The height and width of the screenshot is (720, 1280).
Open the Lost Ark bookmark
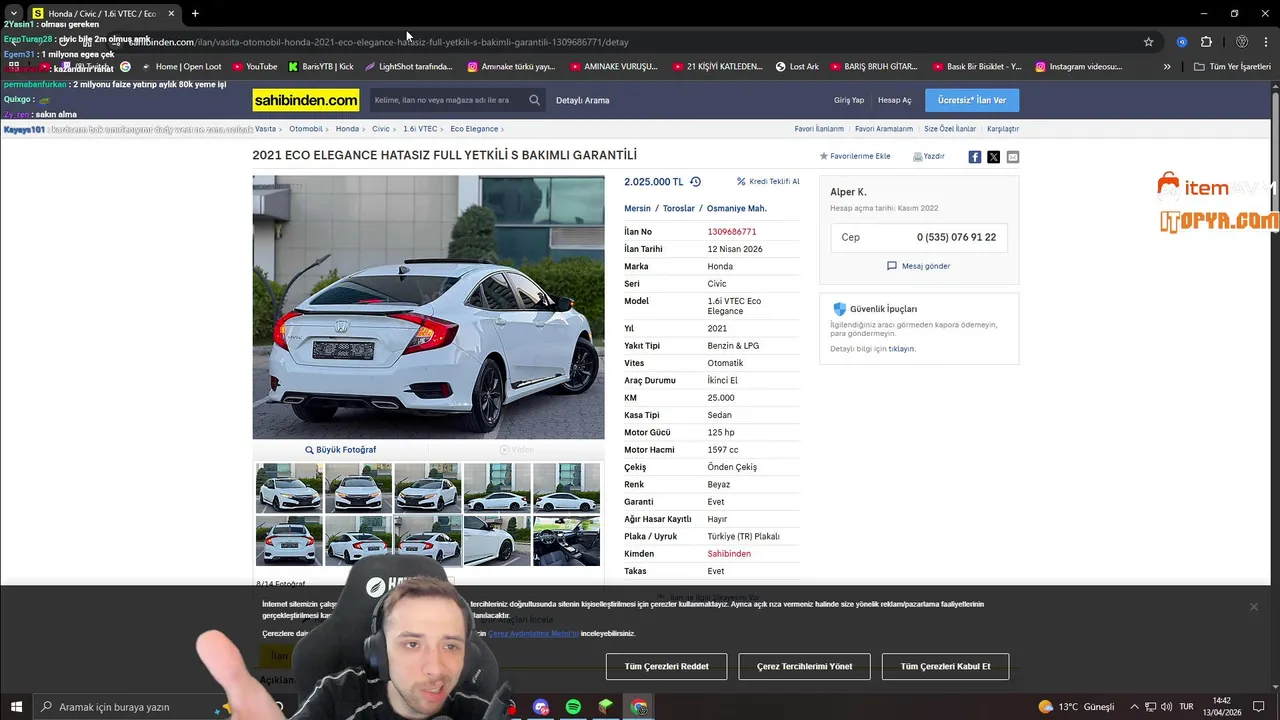tap(797, 67)
